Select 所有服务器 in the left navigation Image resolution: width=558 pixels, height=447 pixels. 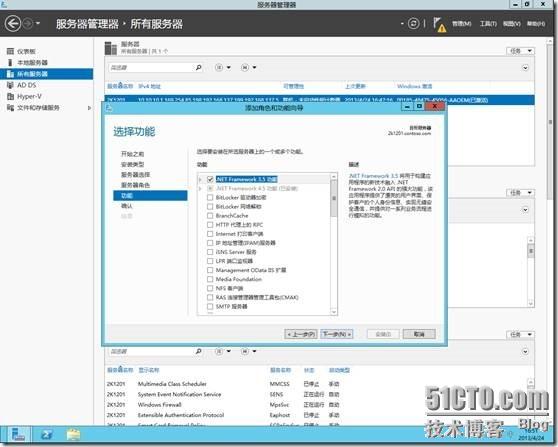coord(46,74)
